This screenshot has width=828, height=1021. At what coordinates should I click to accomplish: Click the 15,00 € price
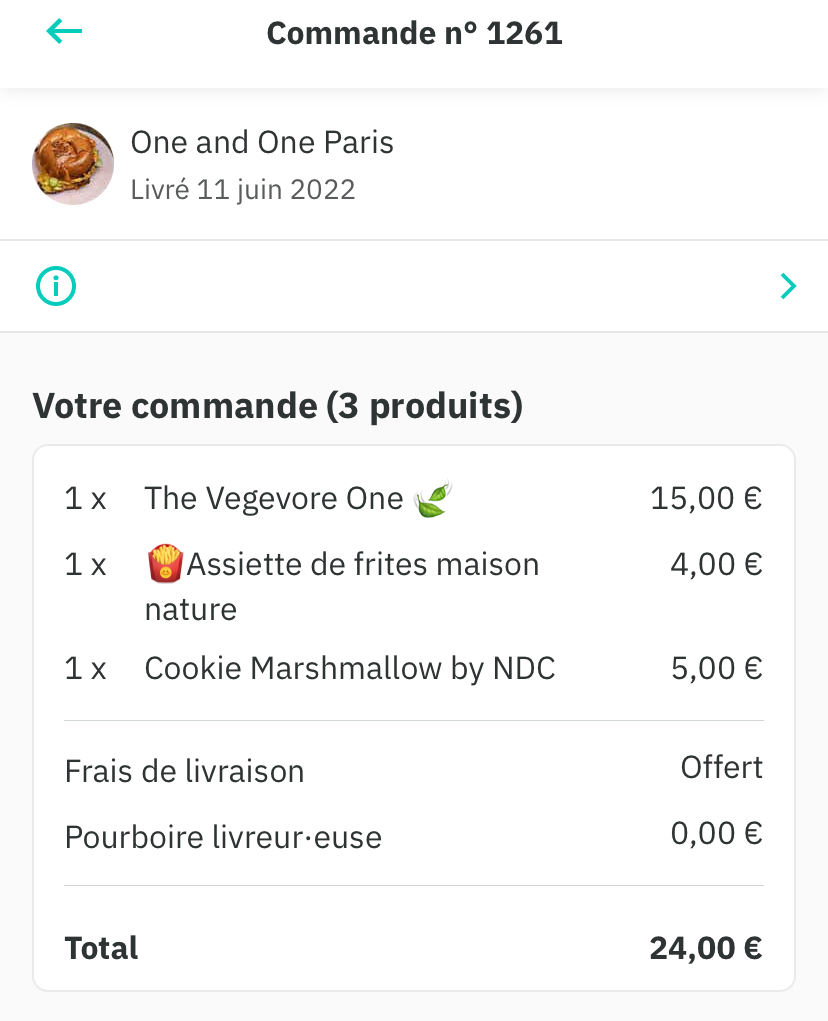706,498
